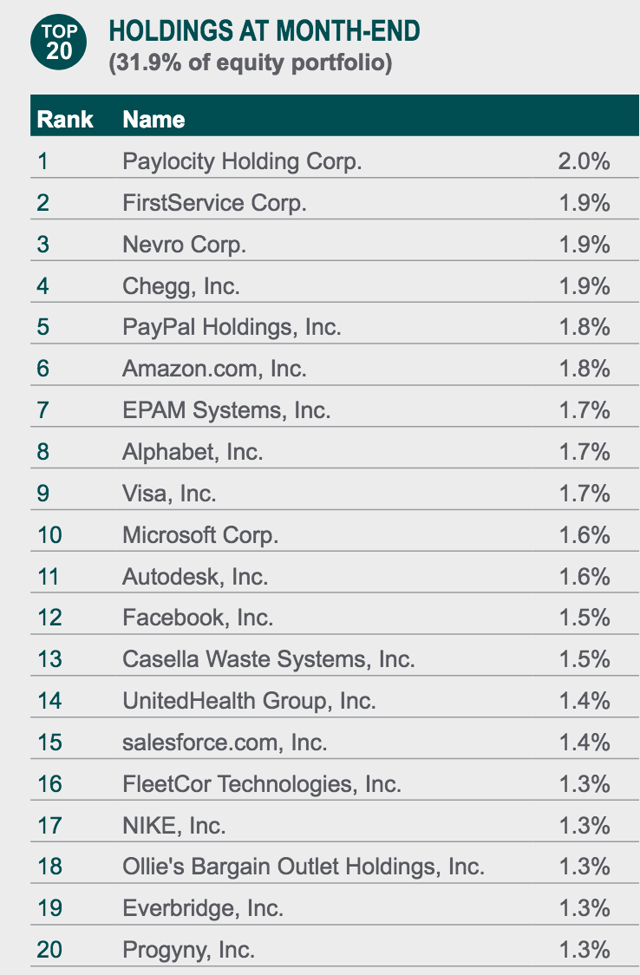This screenshot has width=640, height=975.
Task: Click the 2.0% value for Paylocity
Action: coord(584,162)
